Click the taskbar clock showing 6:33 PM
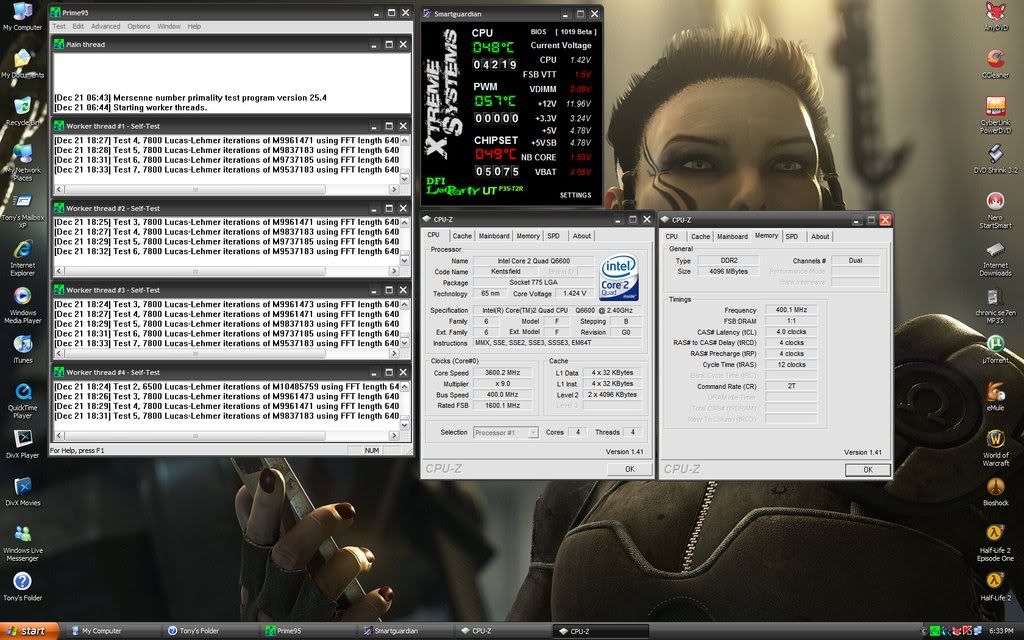Viewport: 1024px width, 640px height. 1001,631
